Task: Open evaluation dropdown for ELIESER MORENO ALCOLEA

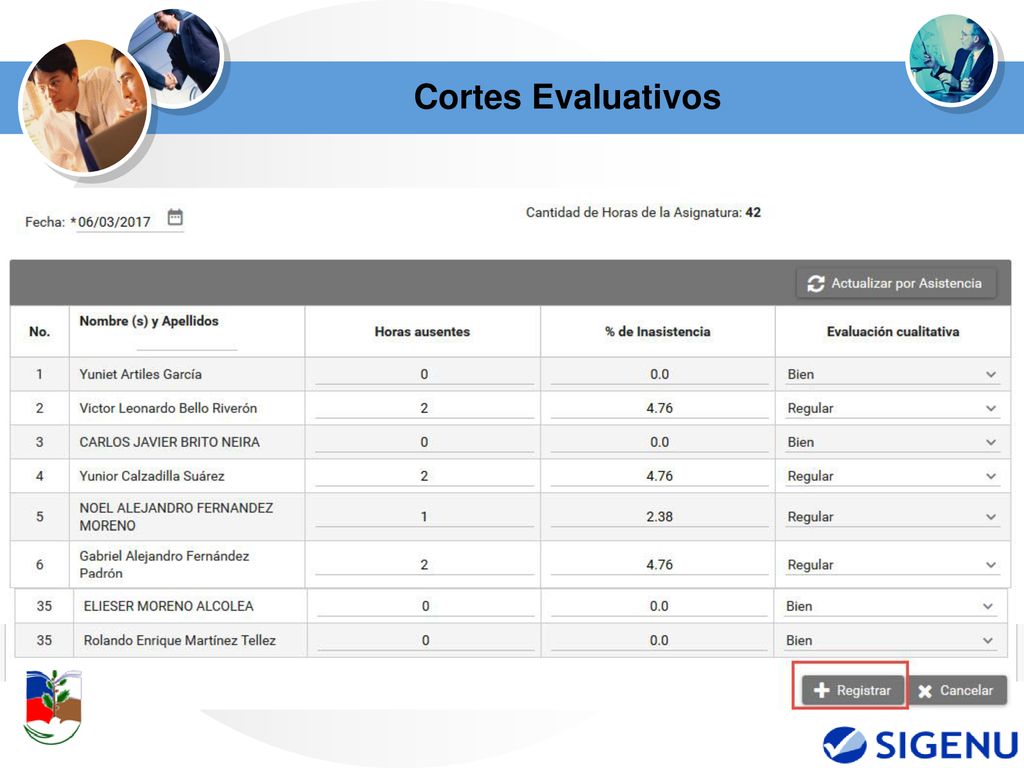Action: [890, 606]
